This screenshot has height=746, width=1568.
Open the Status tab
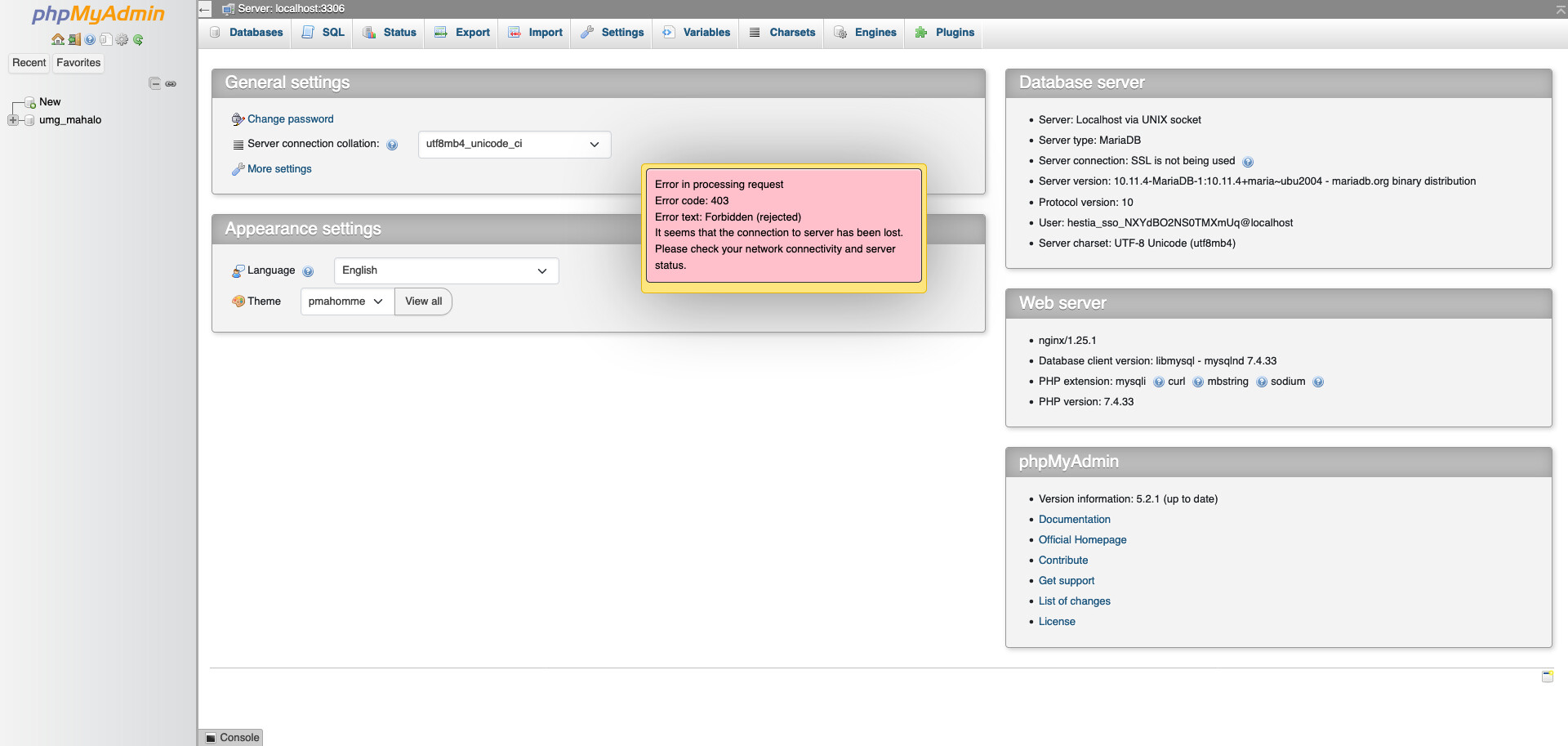tap(390, 33)
